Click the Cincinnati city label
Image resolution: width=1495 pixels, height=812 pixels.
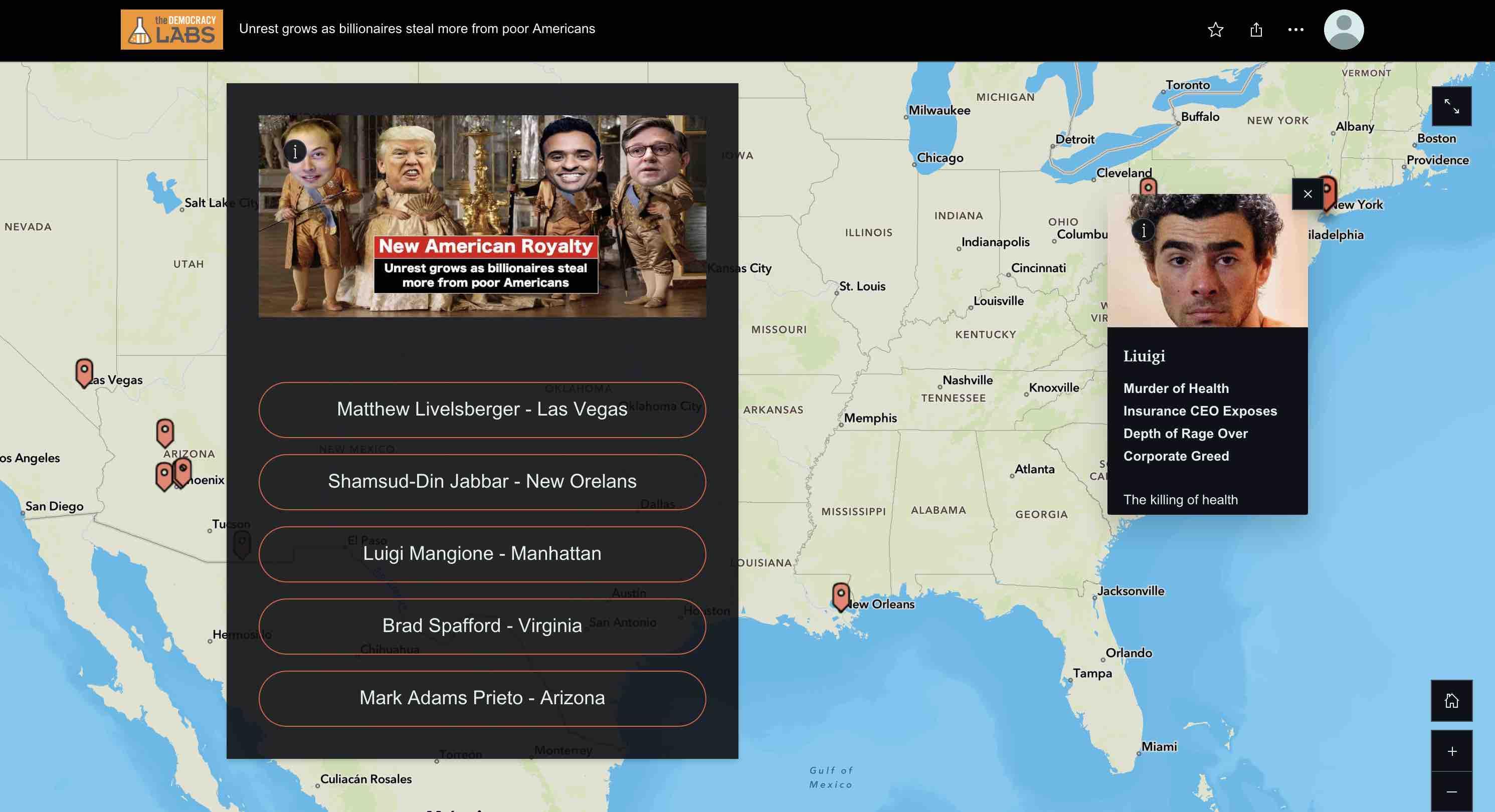tap(1038, 268)
